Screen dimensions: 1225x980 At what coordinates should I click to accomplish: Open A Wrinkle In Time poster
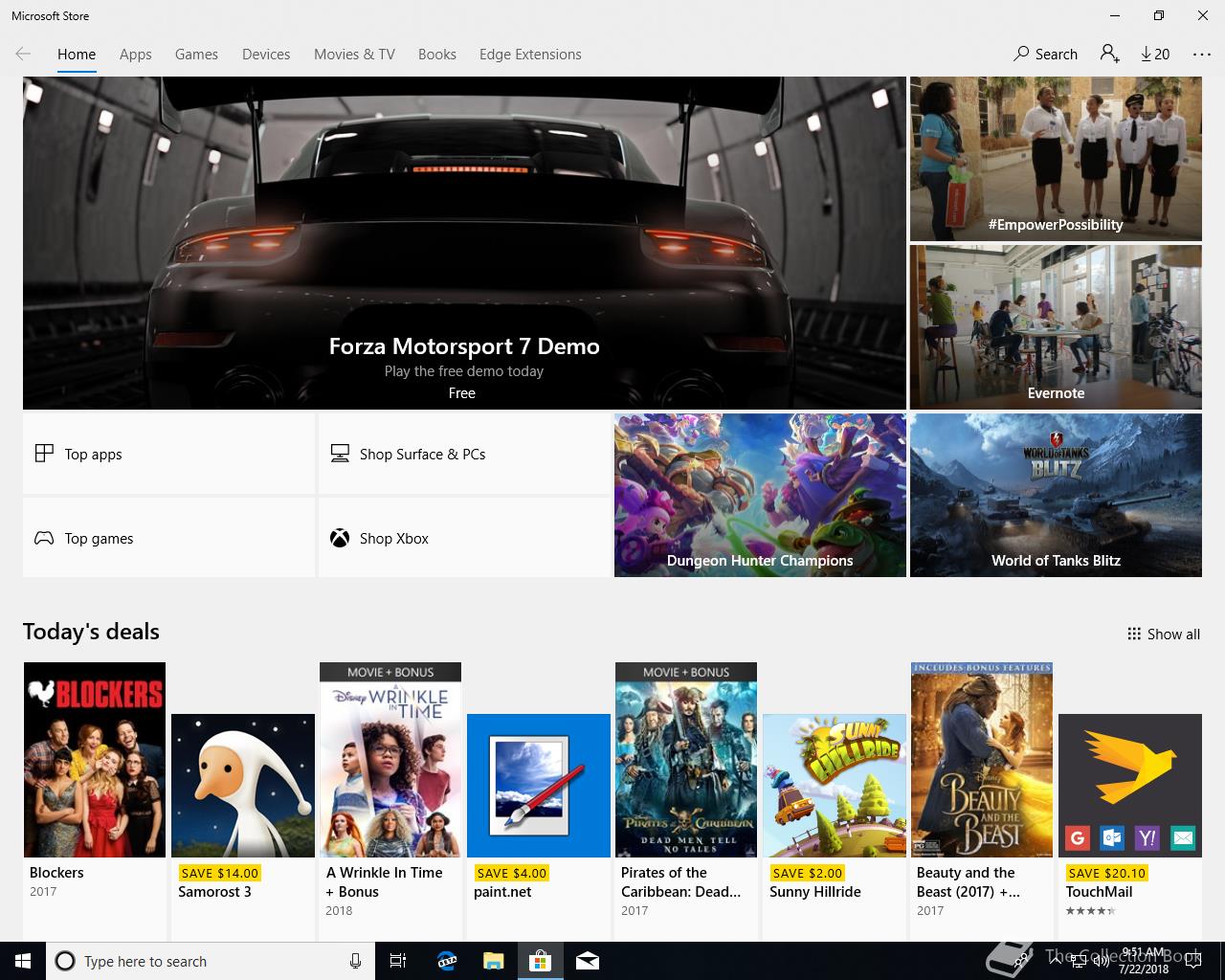point(390,760)
